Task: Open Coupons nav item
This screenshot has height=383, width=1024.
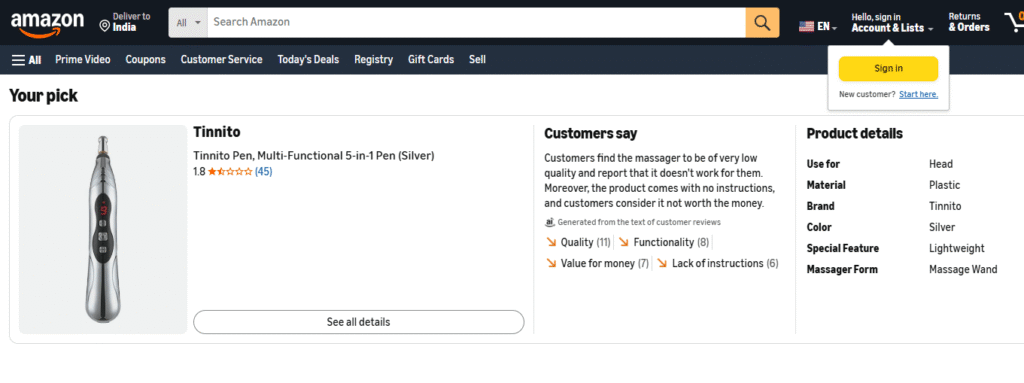Action: (x=146, y=59)
